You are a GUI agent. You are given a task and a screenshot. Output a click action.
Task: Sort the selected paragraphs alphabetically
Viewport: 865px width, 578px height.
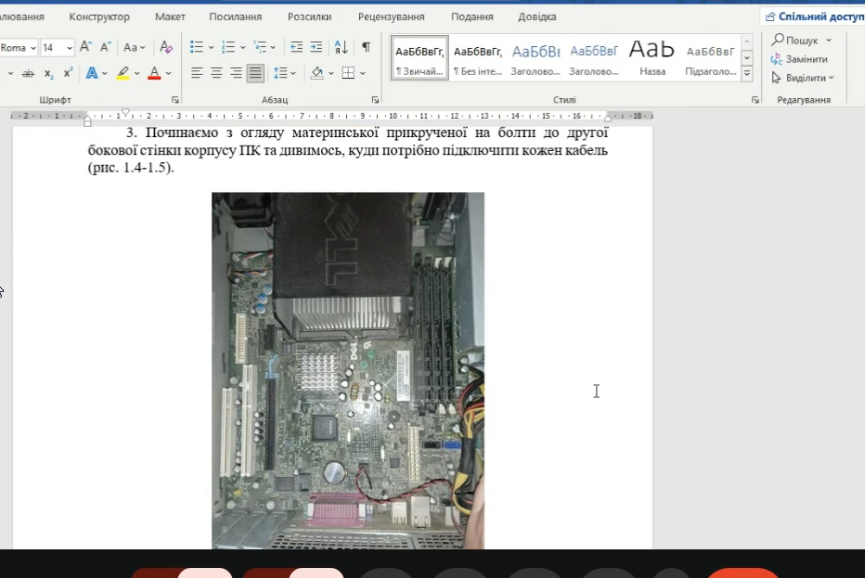point(341,47)
